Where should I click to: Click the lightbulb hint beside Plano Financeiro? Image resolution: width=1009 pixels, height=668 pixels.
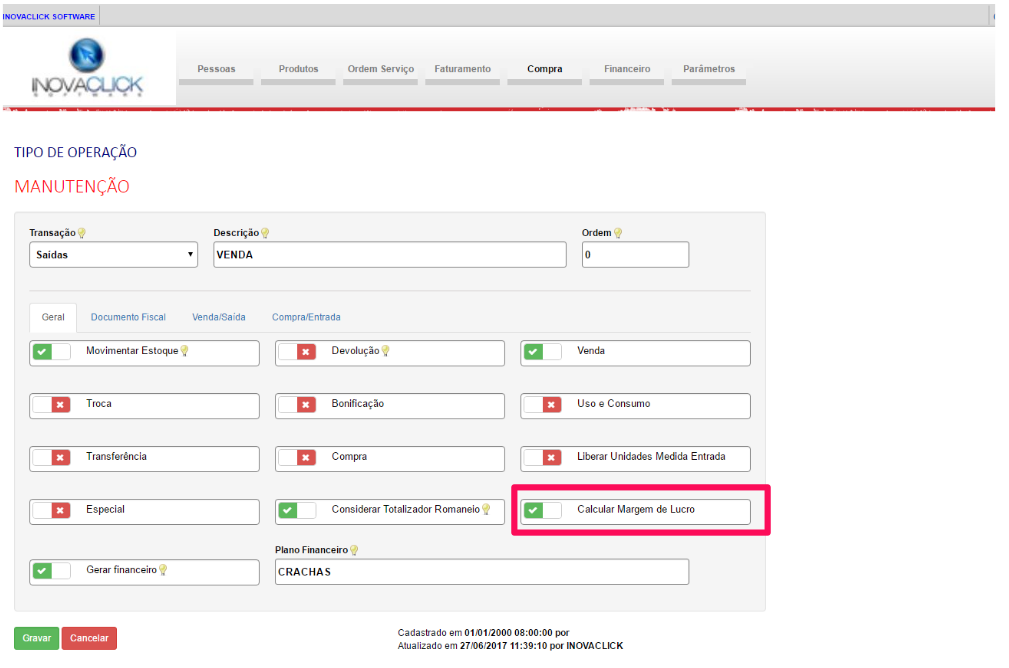tap(353, 550)
